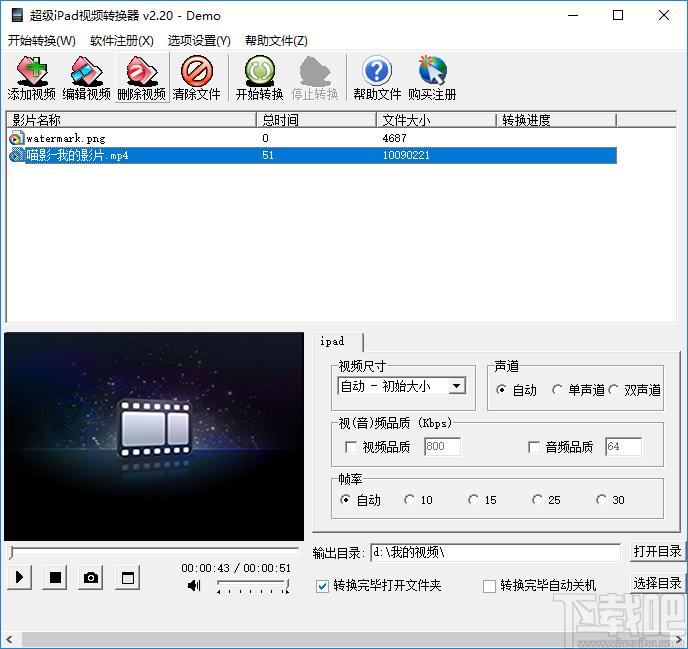Expand the 视频尺寸 size dropdown

457,386
